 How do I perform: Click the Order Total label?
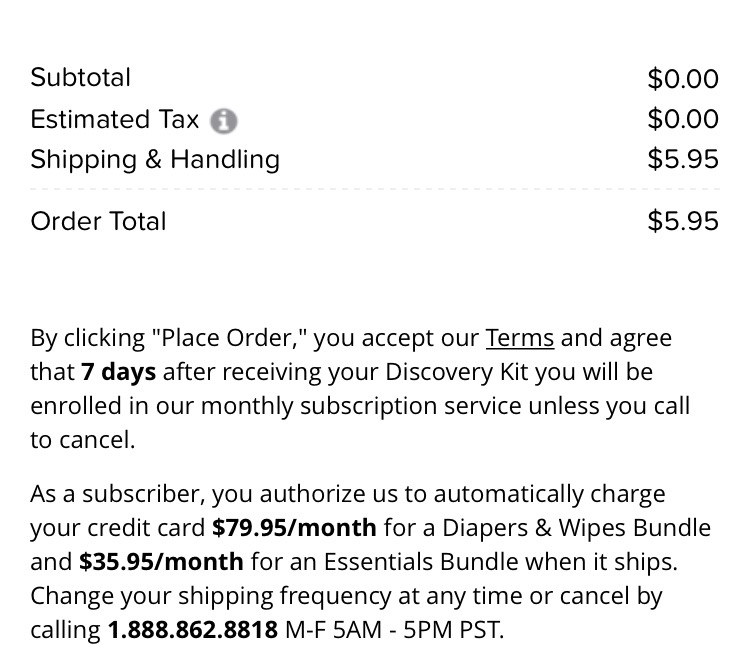pyautogui.click(x=99, y=222)
